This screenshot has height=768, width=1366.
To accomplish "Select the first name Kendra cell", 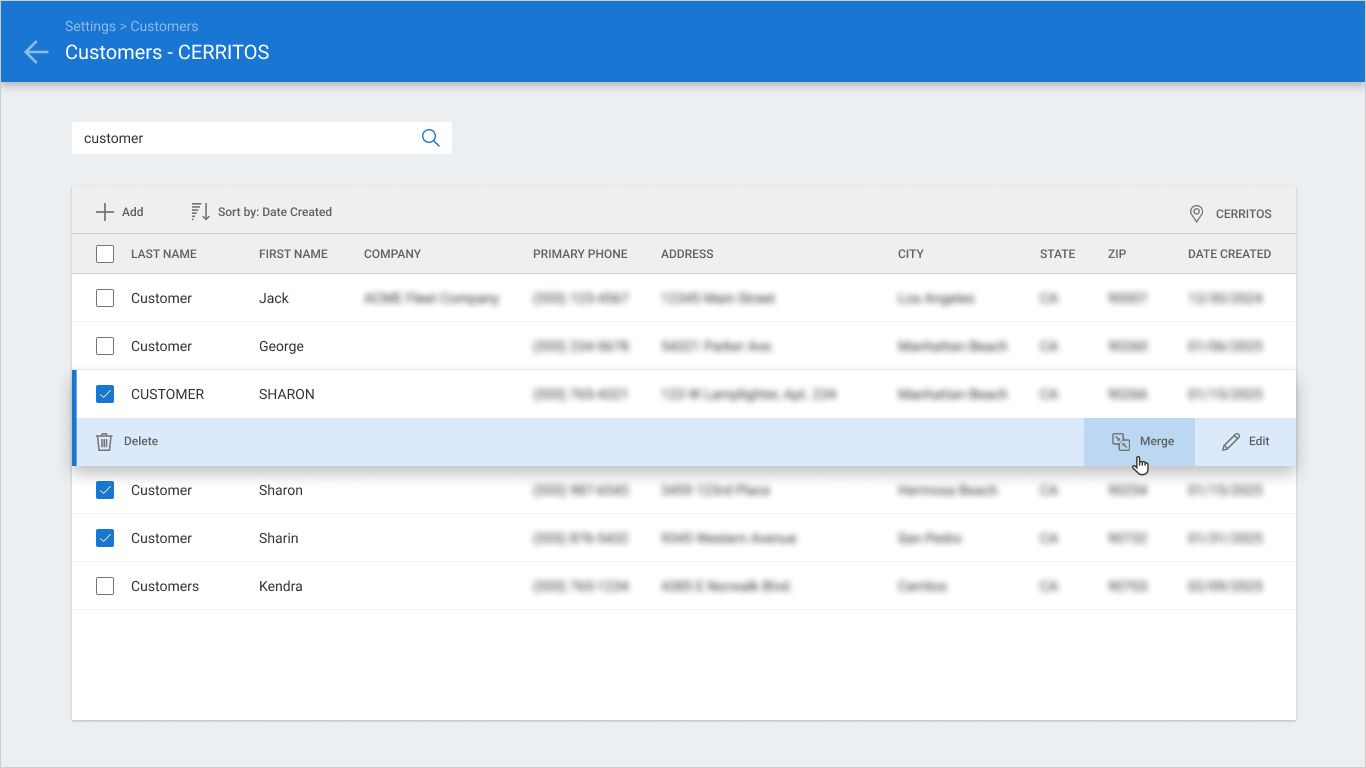I will click(x=281, y=586).
